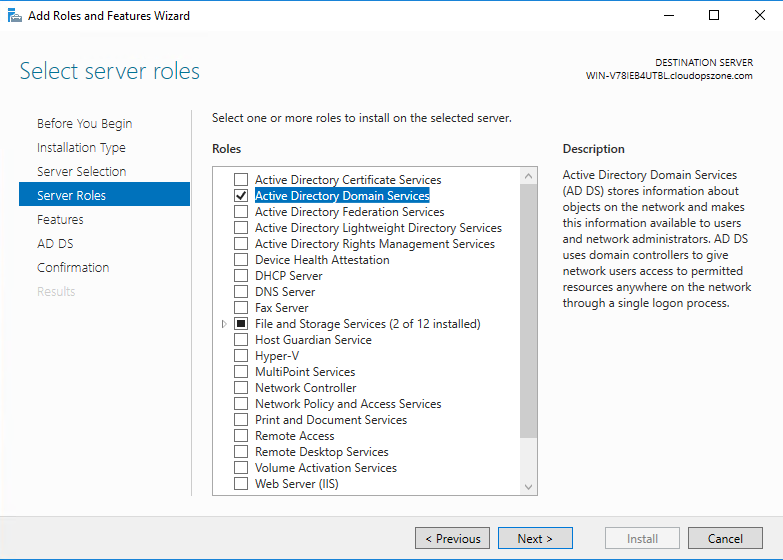Close the Add Roles and Features Wizard
The image size is (783, 560).
coord(760,15)
